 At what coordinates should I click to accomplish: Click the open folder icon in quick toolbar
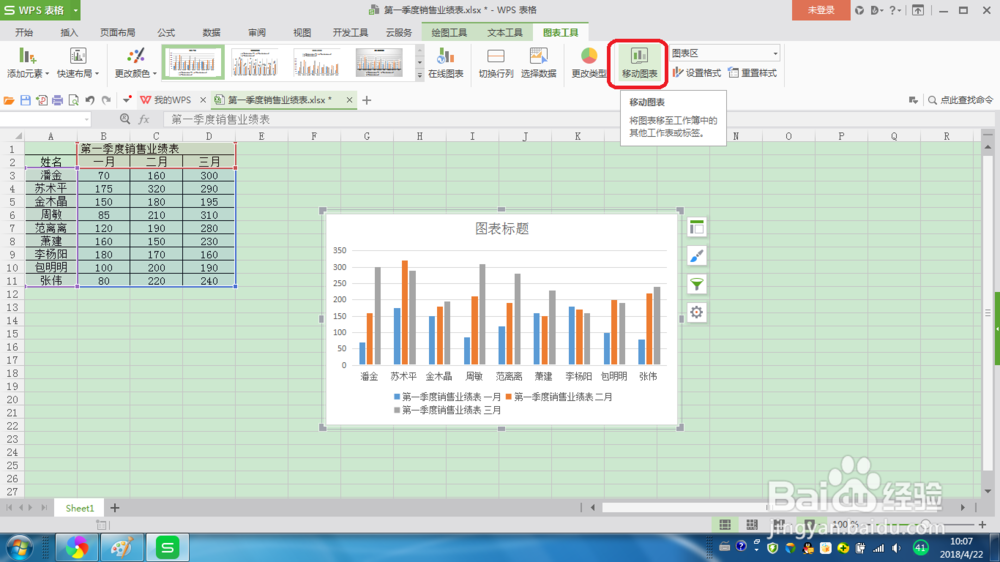[9, 100]
